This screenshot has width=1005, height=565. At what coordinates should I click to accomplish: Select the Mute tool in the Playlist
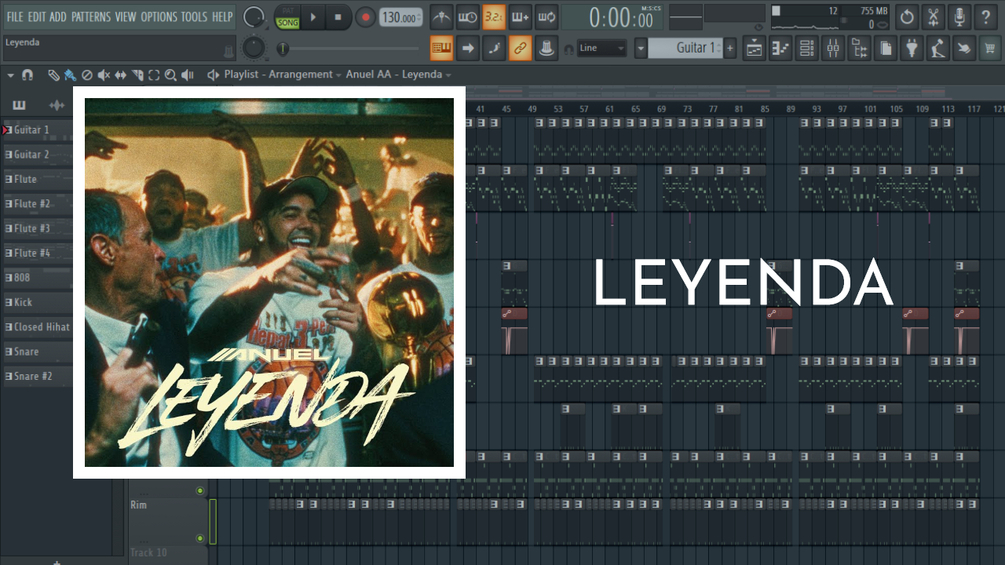[x=103, y=75]
